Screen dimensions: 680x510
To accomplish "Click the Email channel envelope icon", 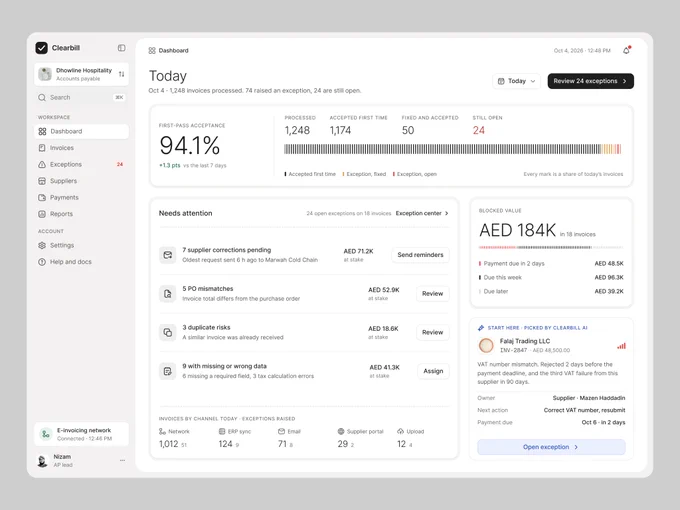I will click(x=281, y=432).
